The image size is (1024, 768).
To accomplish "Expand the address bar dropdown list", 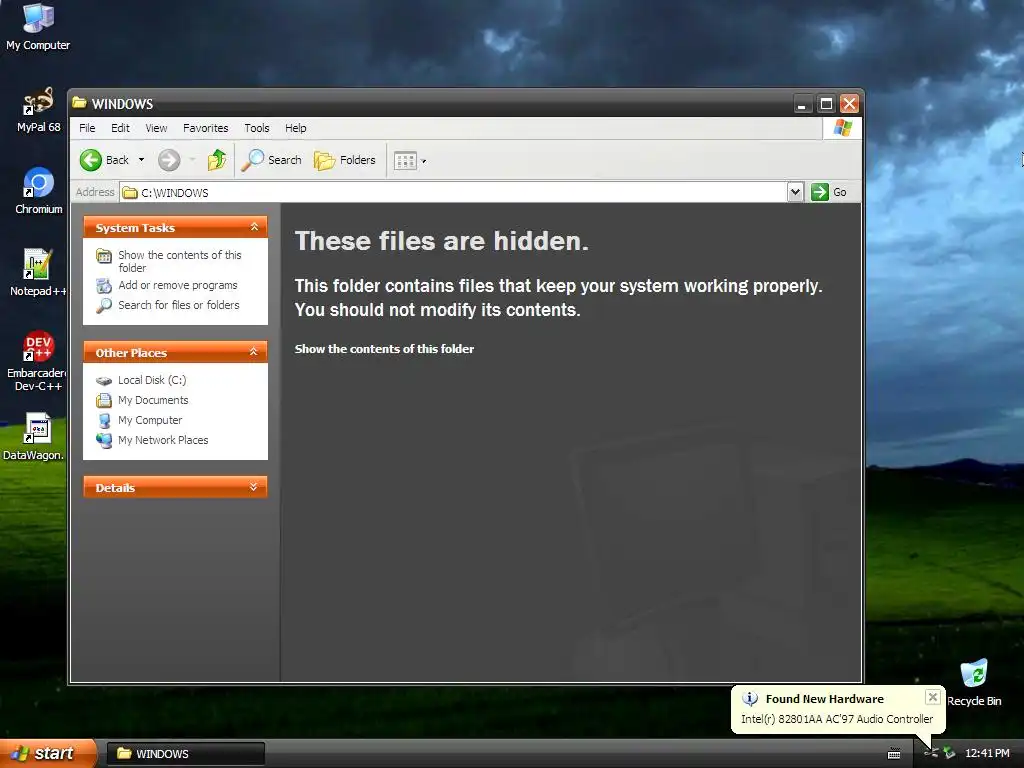I will pos(795,192).
